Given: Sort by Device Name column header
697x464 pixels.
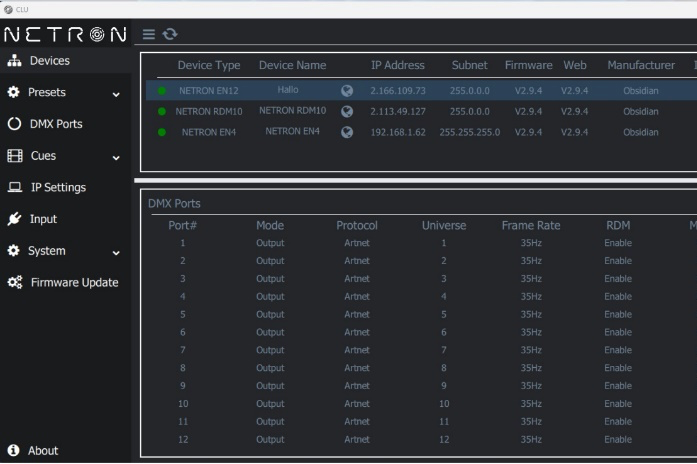Looking at the screenshot, I should [292, 65].
